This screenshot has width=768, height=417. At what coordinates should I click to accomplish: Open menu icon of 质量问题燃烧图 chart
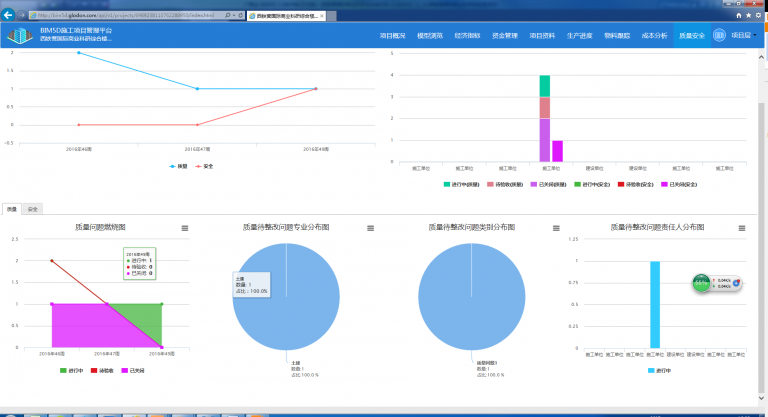184,229
